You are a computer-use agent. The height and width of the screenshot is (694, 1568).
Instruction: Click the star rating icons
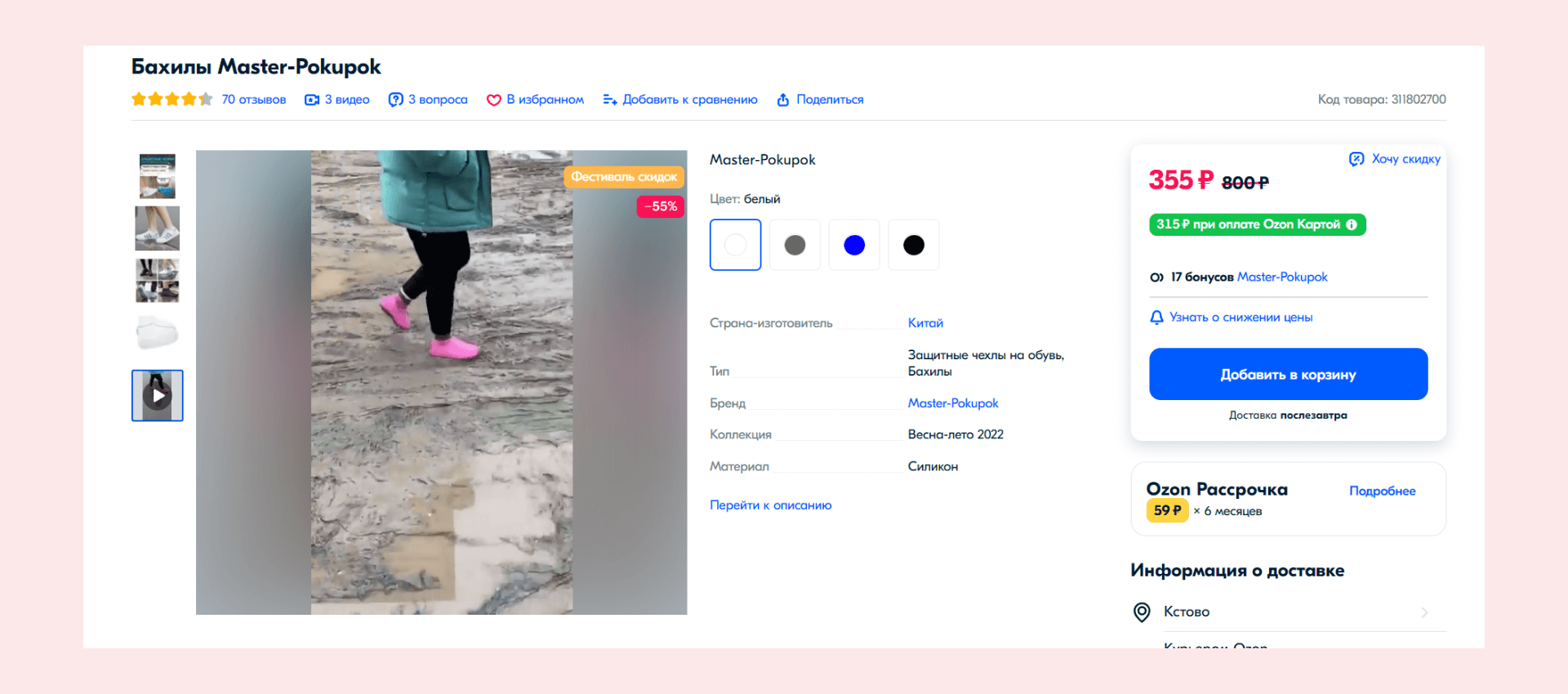[x=172, y=100]
